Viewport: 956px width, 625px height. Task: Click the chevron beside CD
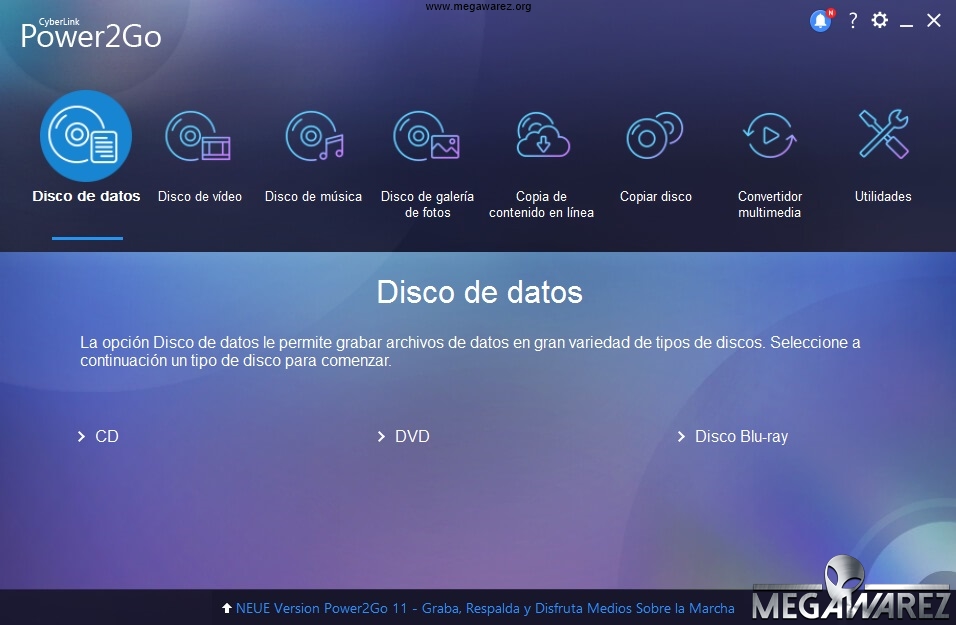pos(81,437)
